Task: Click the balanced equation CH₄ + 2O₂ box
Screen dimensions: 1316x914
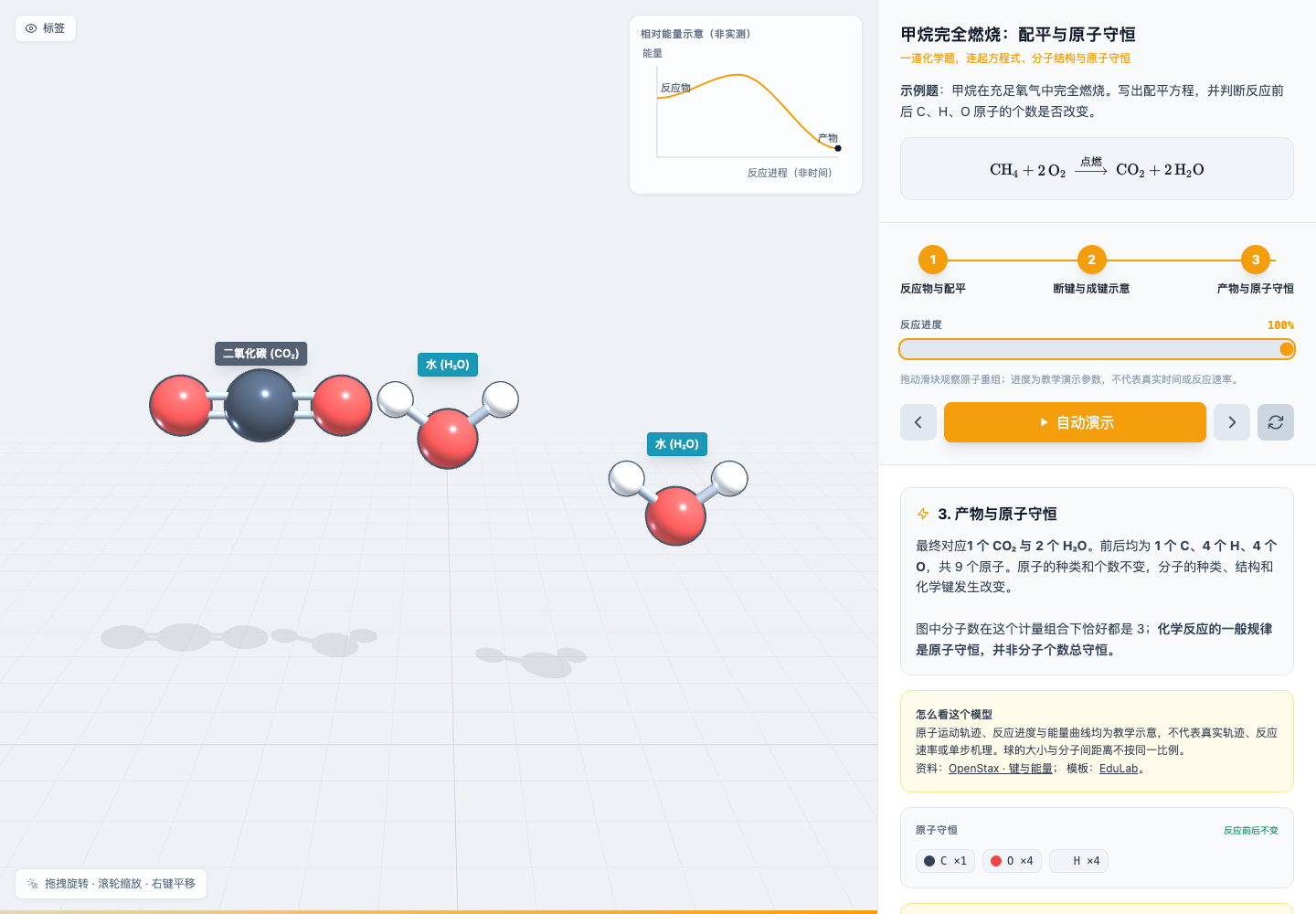Action: (x=1097, y=169)
